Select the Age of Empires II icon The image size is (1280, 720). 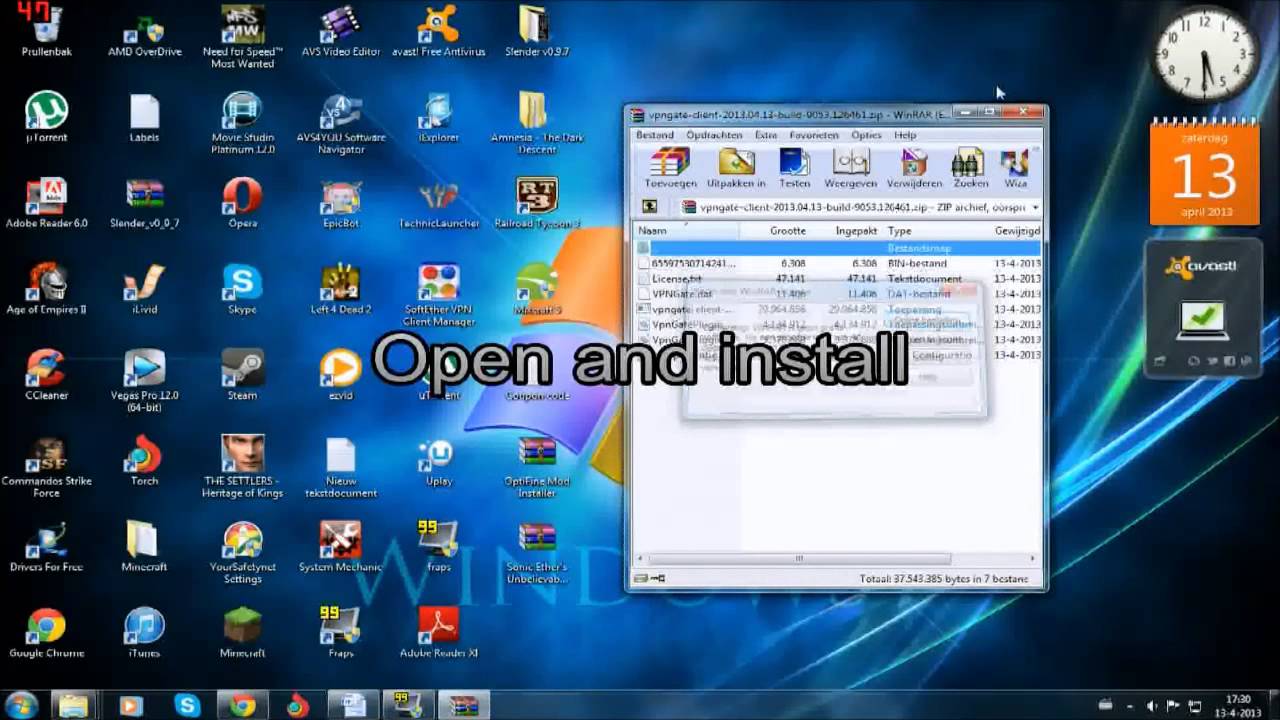coord(46,289)
